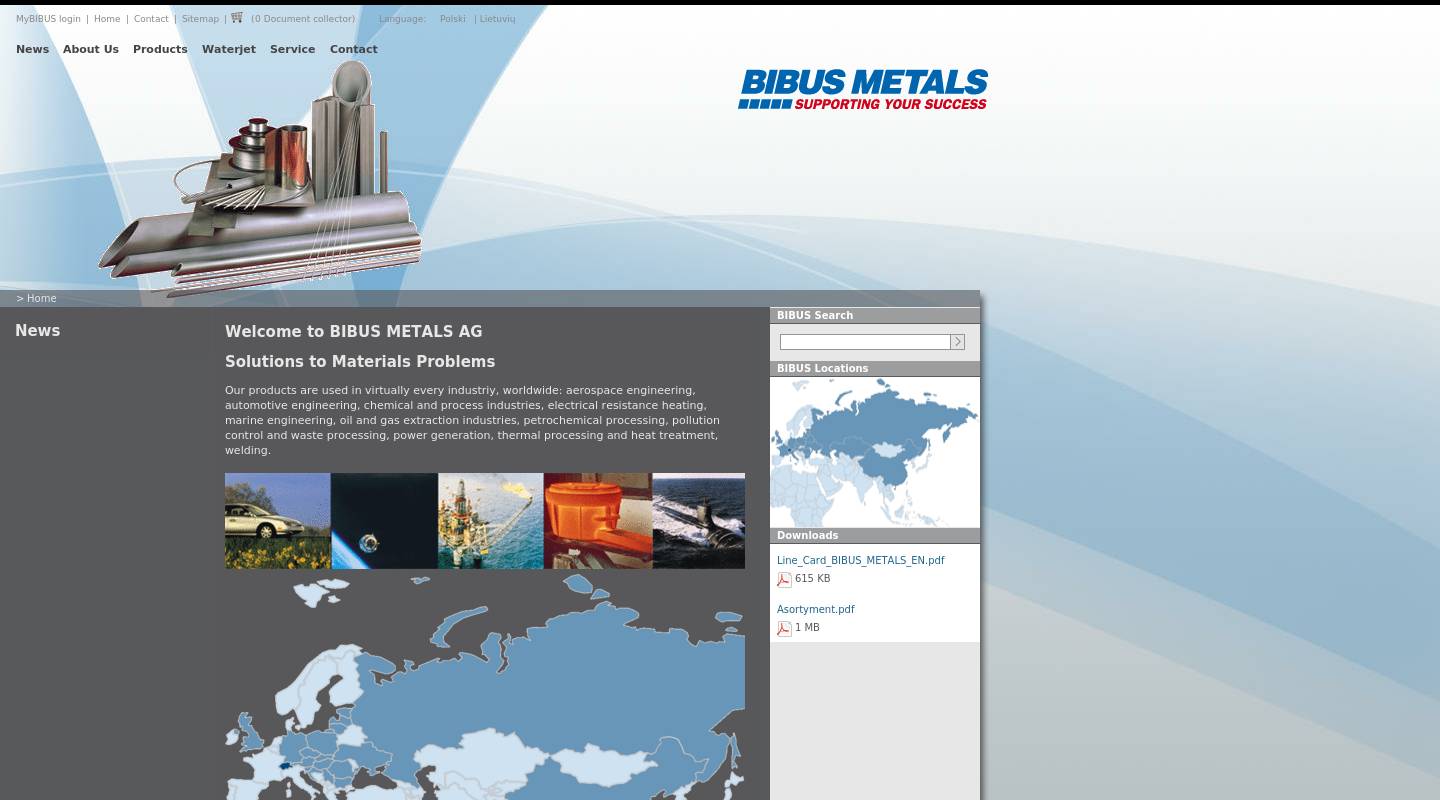Click the PDF icon beside 1 MB

pyautogui.click(x=784, y=629)
